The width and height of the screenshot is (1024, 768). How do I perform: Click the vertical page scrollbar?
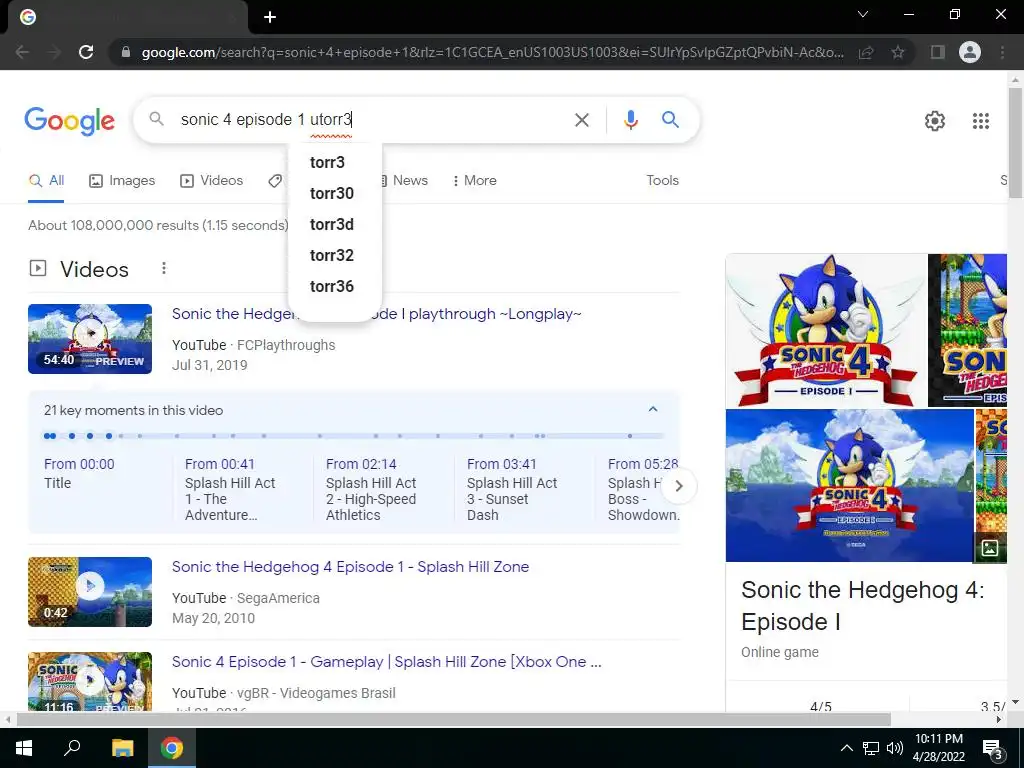click(x=1015, y=142)
